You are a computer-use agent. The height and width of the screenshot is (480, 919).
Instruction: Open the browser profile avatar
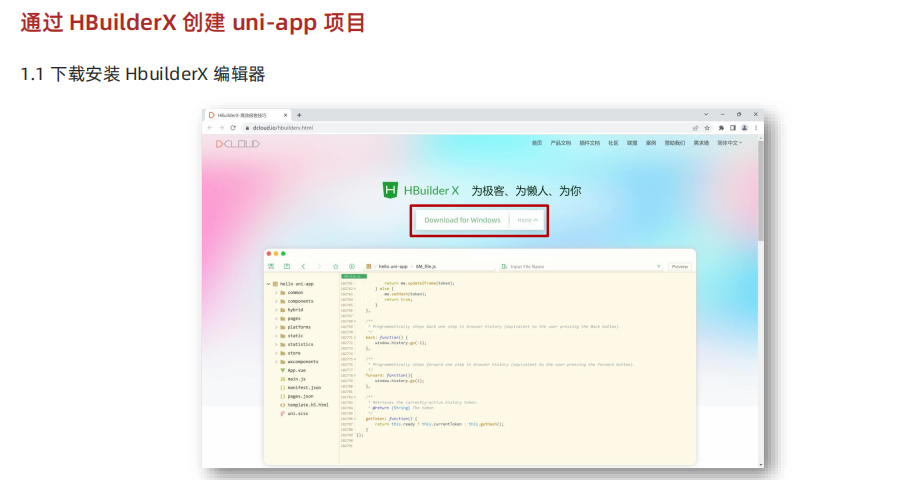click(744, 128)
